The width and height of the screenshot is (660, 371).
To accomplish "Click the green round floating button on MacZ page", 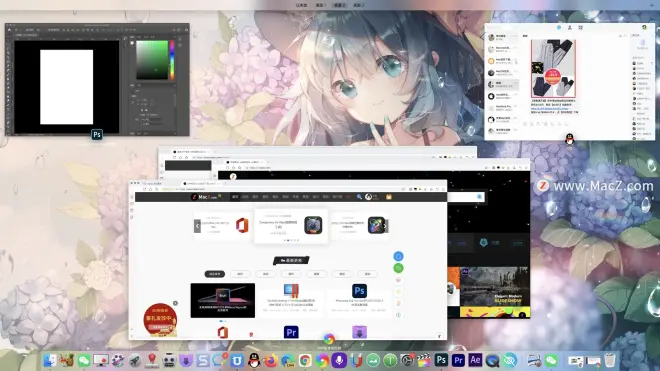I will click(x=398, y=268).
